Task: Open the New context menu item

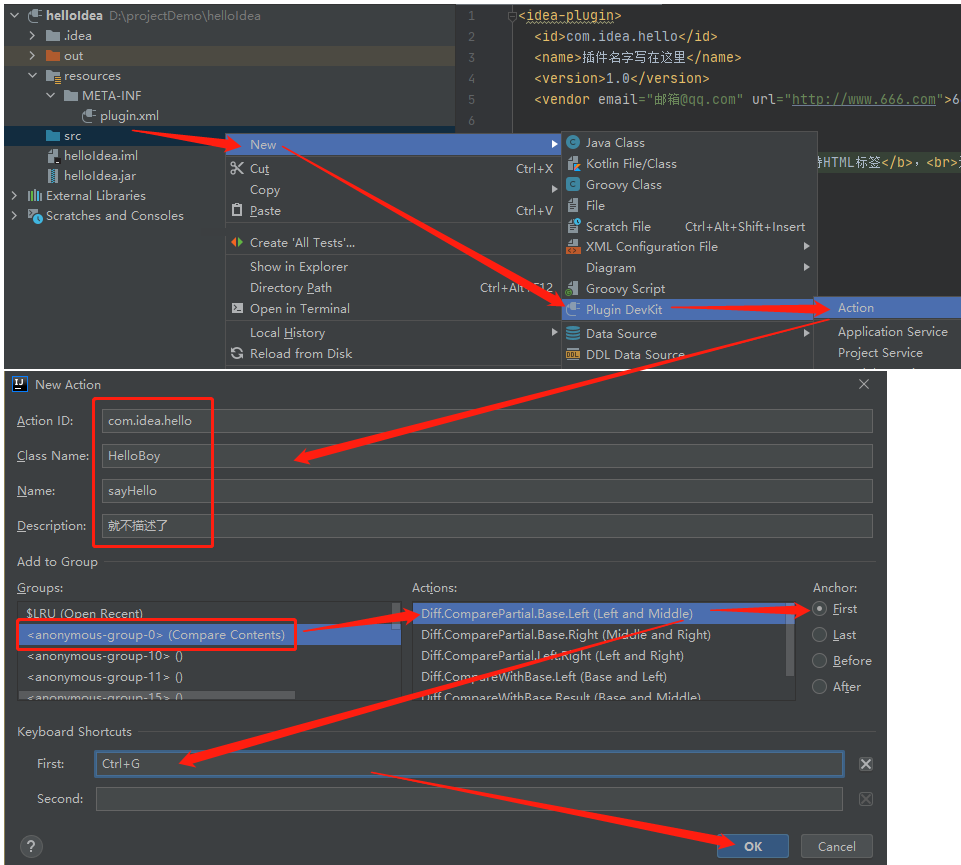Action: tap(393, 145)
